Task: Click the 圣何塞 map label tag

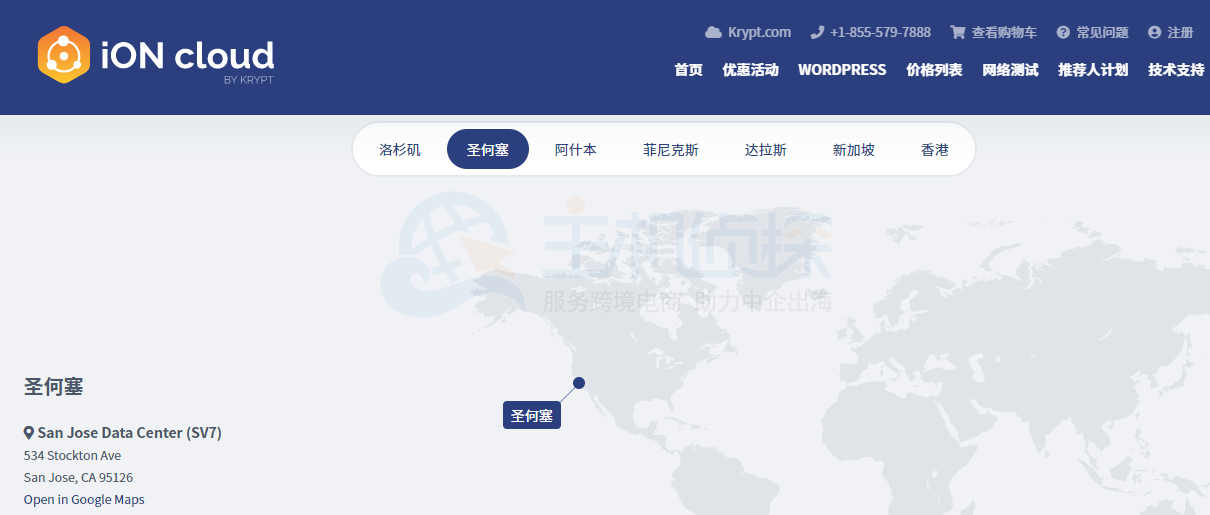Action: 532,415
